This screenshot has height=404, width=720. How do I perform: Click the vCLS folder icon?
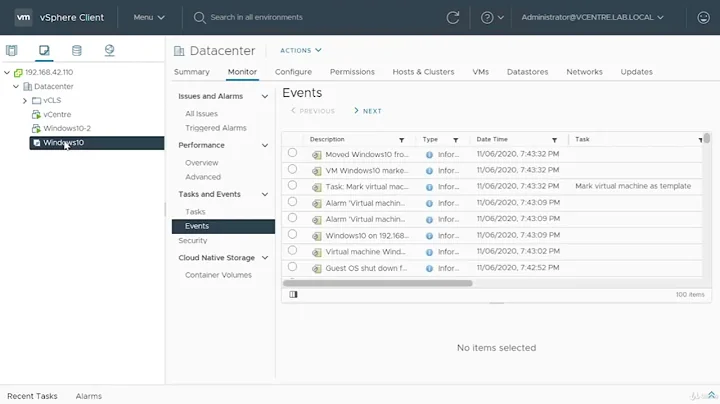36,101
